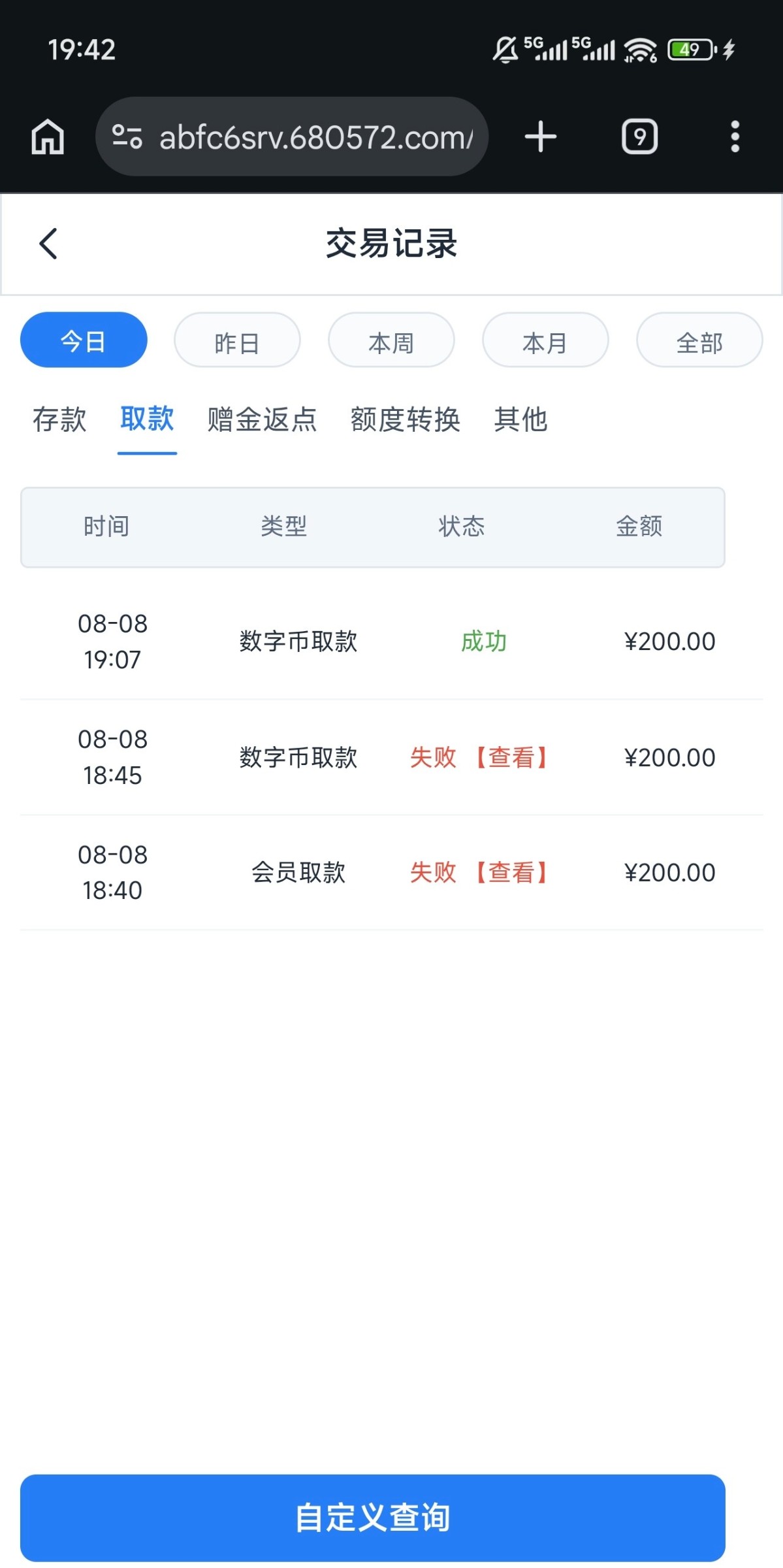Switch to the 额度转换 tab
This screenshot has width=783, height=1568.
tap(405, 419)
